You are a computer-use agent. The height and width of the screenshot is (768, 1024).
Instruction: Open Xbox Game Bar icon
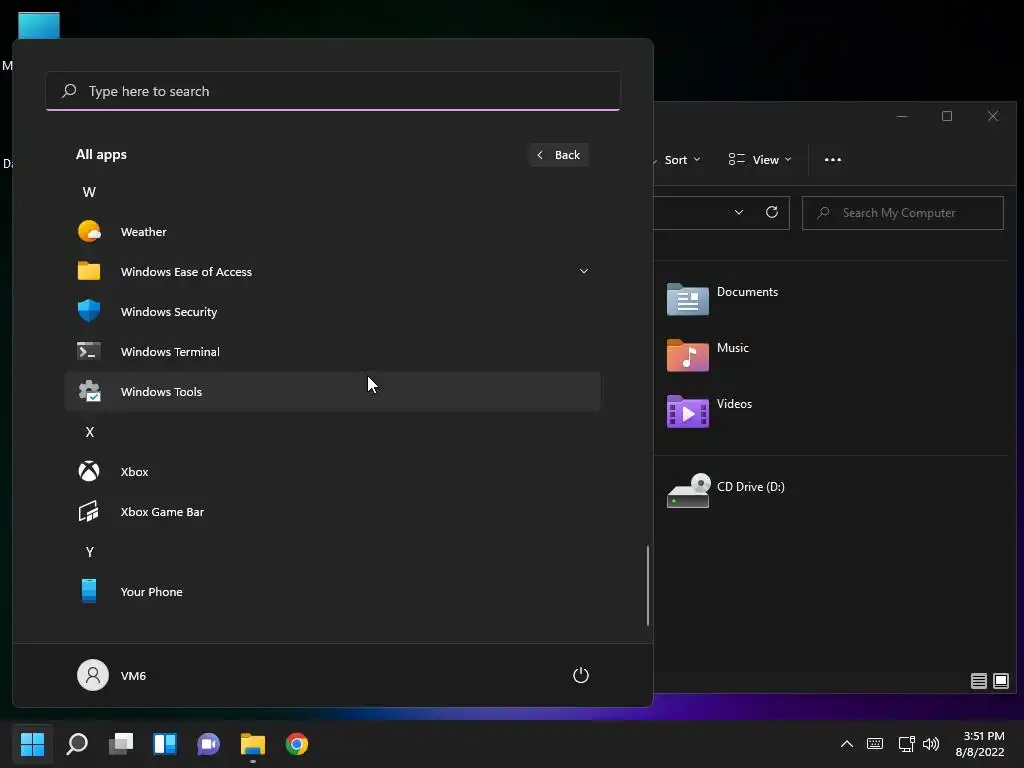point(89,511)
